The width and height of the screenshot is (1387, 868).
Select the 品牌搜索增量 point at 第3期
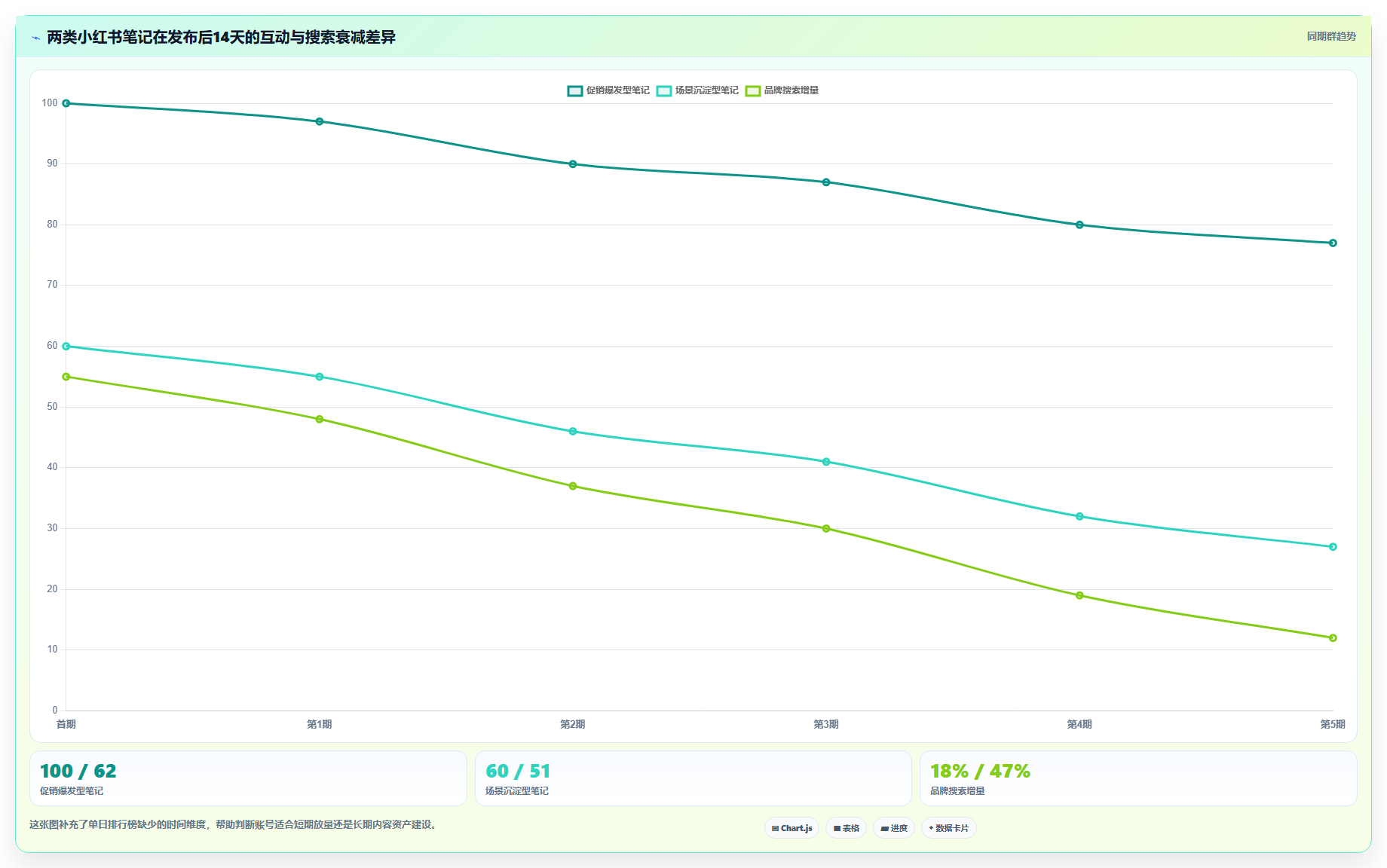point(826,529)
